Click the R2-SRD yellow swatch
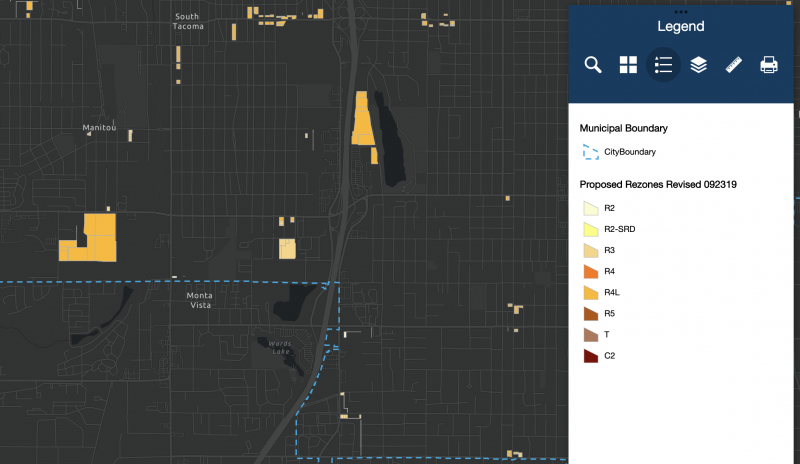 [590, 229]
